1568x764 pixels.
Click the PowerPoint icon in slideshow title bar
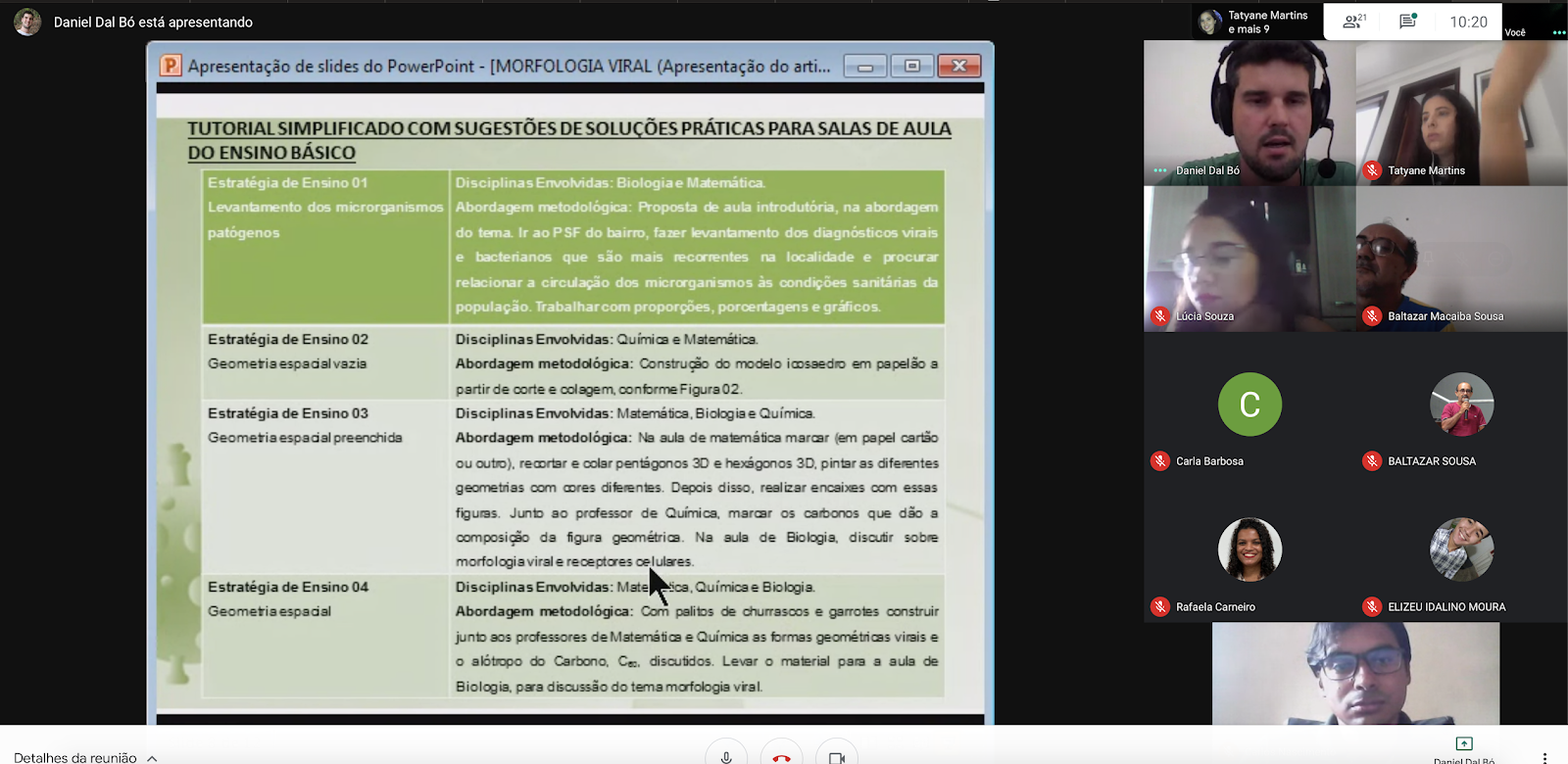pos(171,66)
